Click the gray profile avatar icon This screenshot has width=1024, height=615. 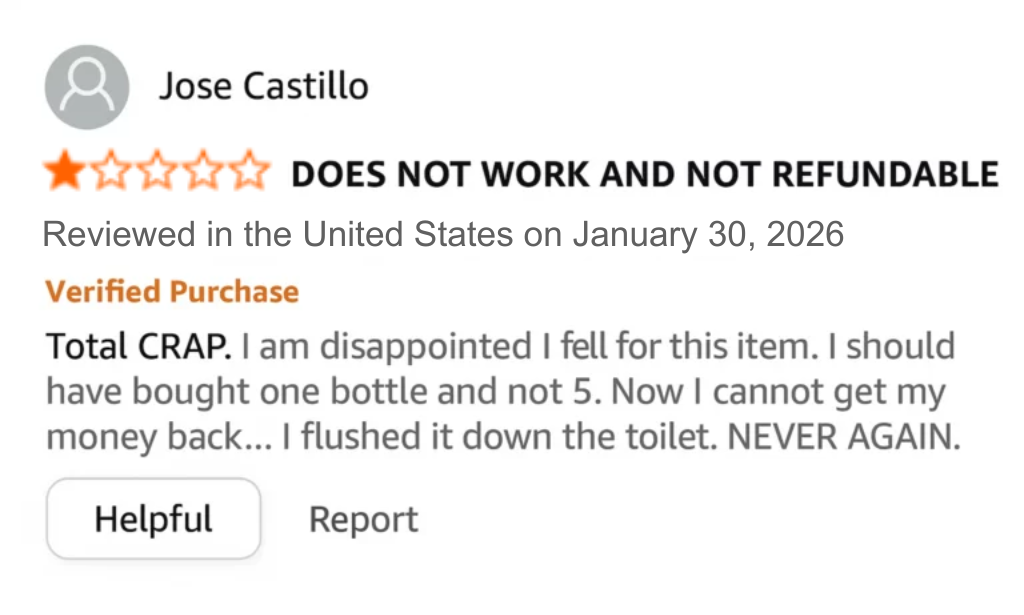tap(87, 87)
